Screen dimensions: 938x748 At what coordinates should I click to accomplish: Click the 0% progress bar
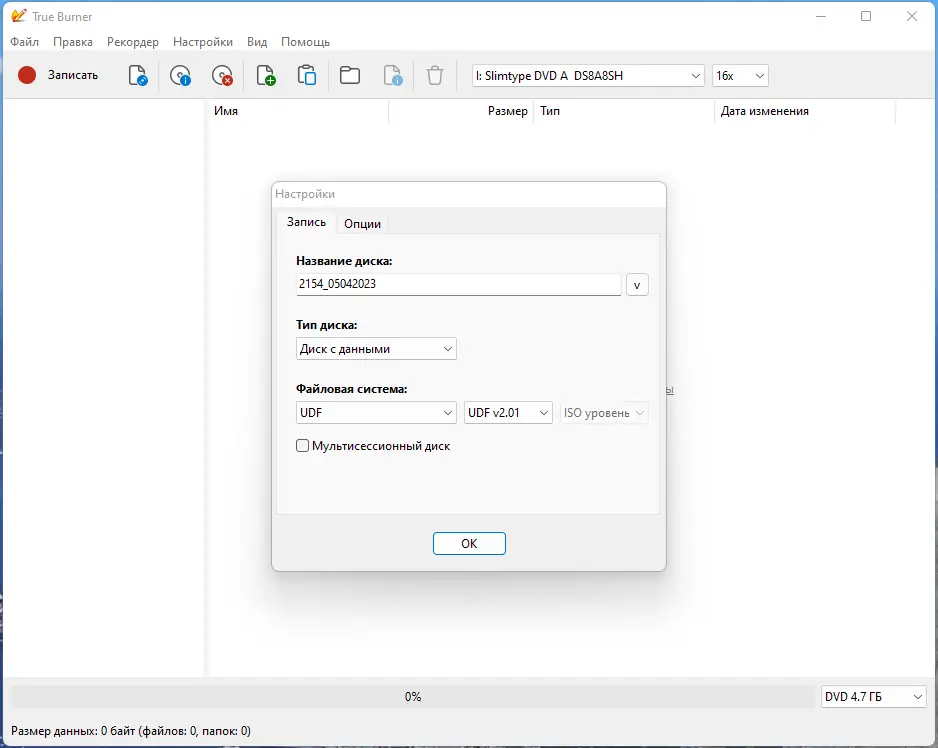pyautogui.click(x=412, y=696)
